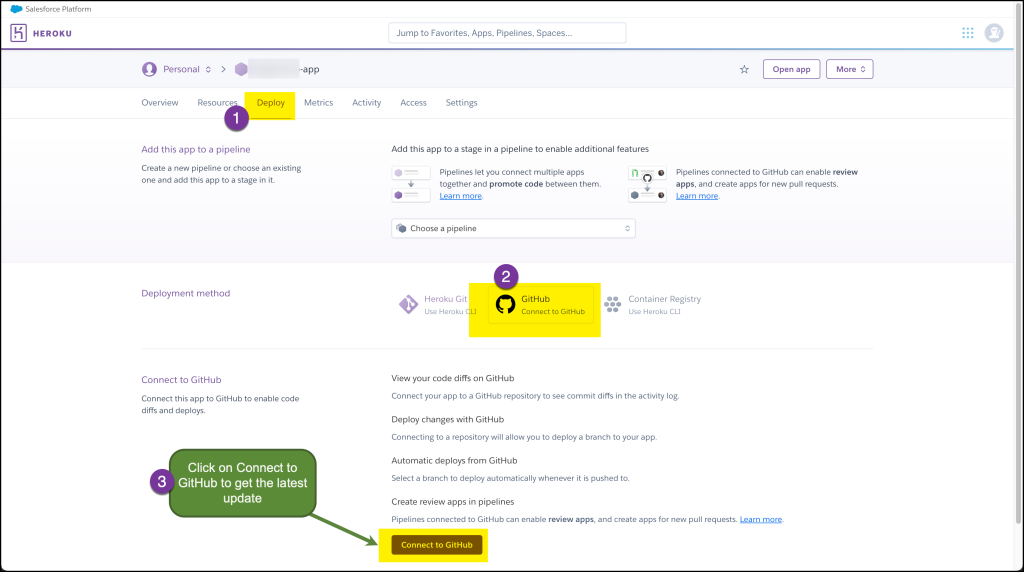The height and width of the screenshot is (572, 1024).
Task: Click the Salesforce cloud logo
Action: click(x=16, y=8)
